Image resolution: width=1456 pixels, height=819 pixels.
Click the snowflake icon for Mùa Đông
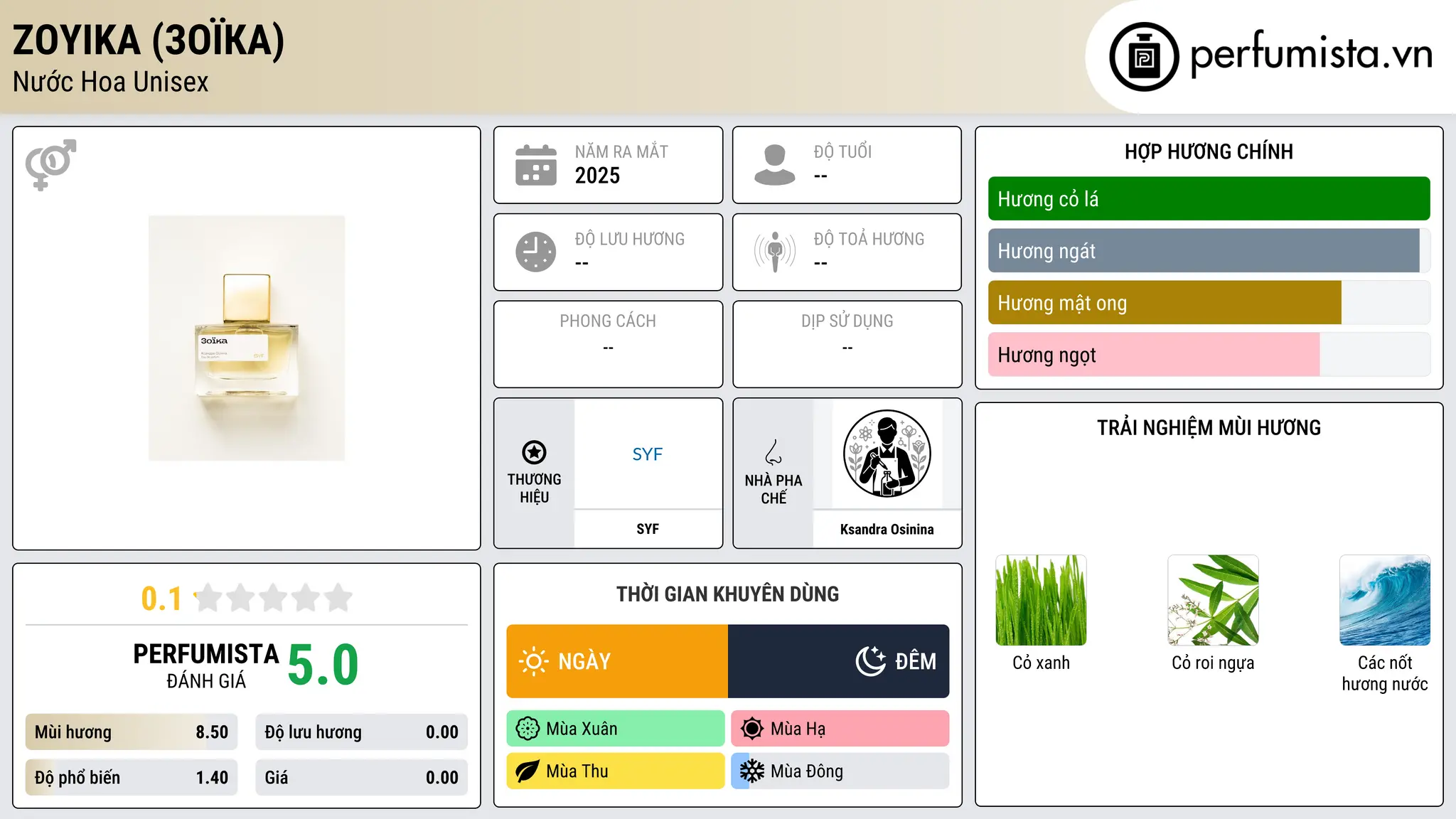coord(752,771)
